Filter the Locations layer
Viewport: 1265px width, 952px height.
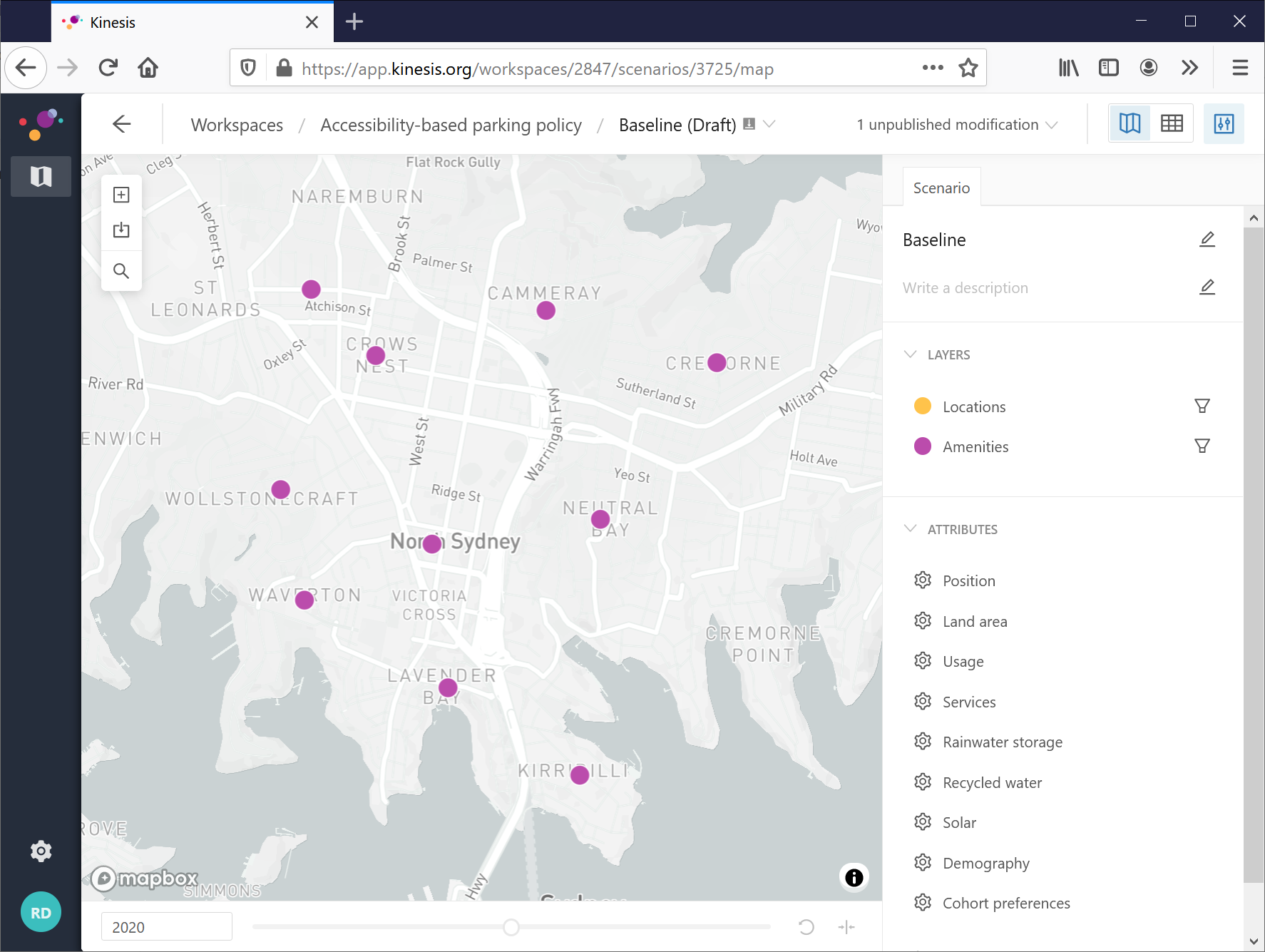coord(1202,406)
